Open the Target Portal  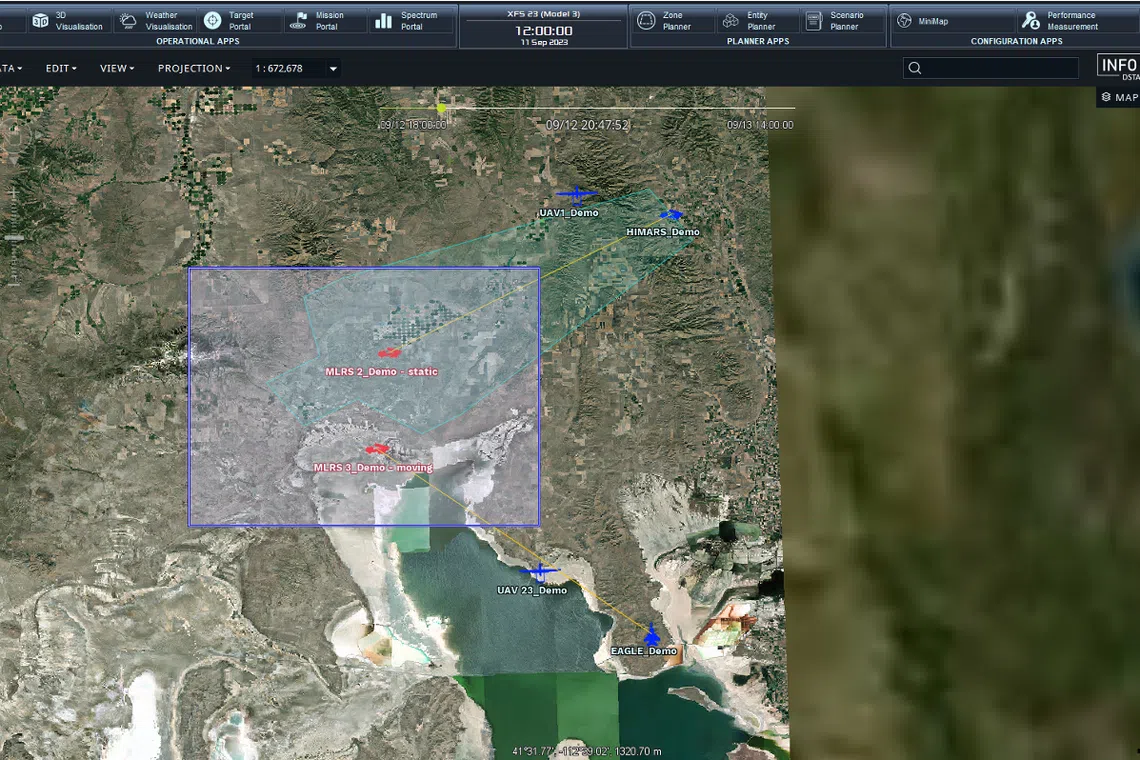[x=240, y=21]
